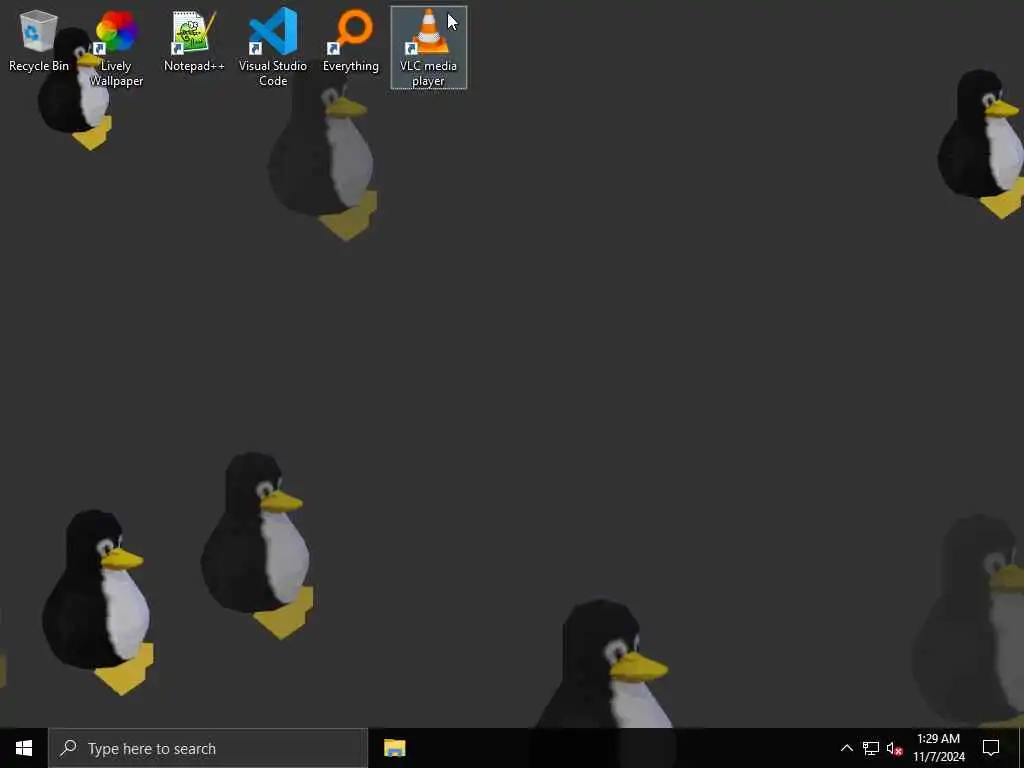Open the network status tray icon

pyautogui.click(x=871, y=748)
